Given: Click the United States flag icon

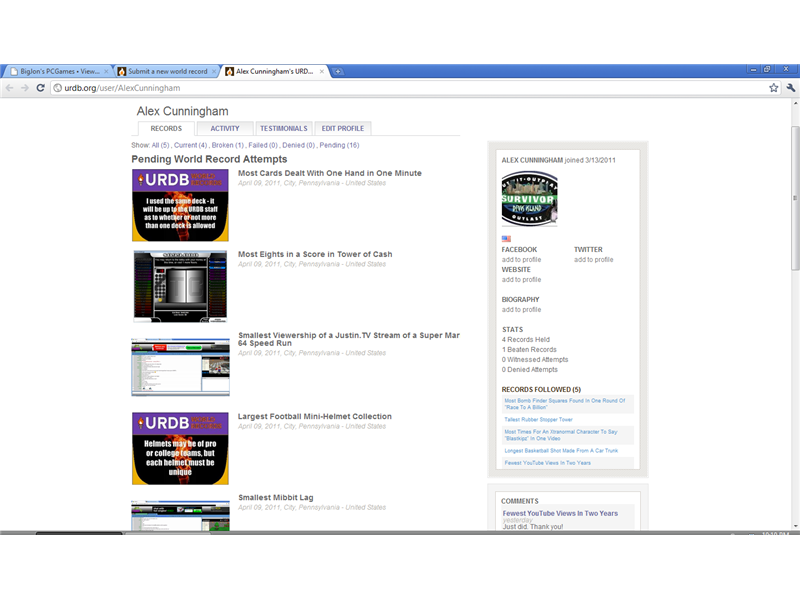Looking at the screenshot, I should click(x=506, y=239).
